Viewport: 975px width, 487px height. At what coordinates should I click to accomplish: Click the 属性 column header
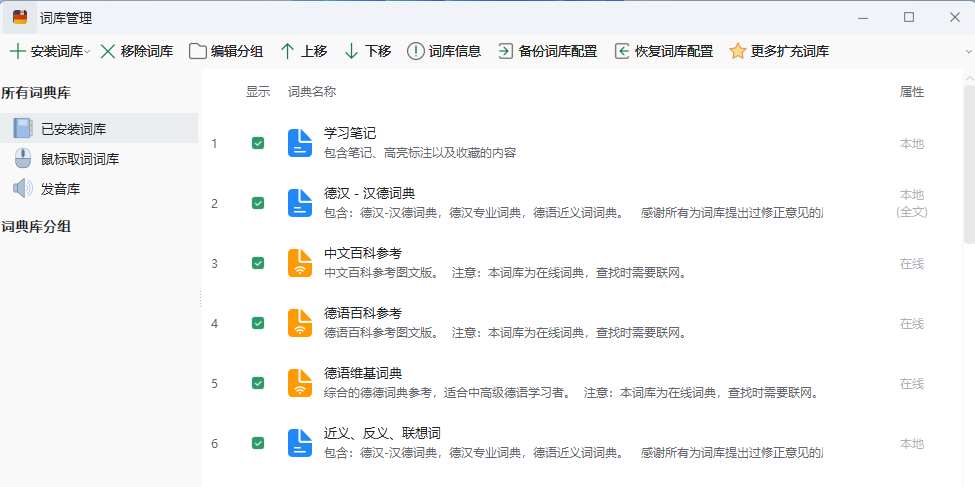point(912,92)
